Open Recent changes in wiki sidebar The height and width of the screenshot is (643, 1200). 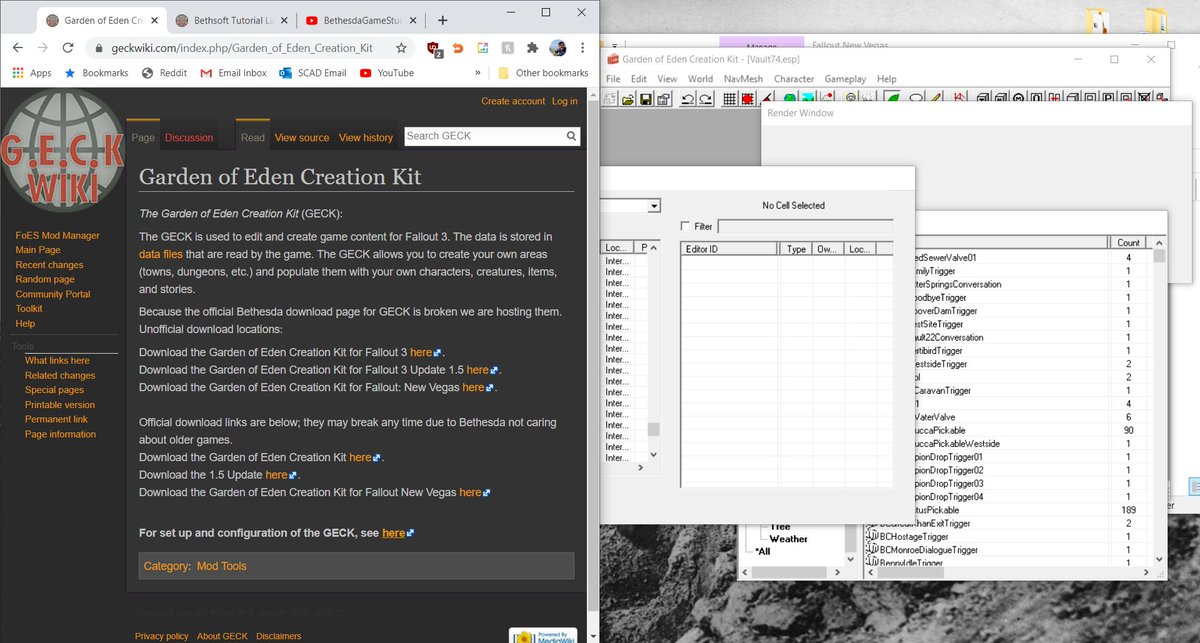49,265
